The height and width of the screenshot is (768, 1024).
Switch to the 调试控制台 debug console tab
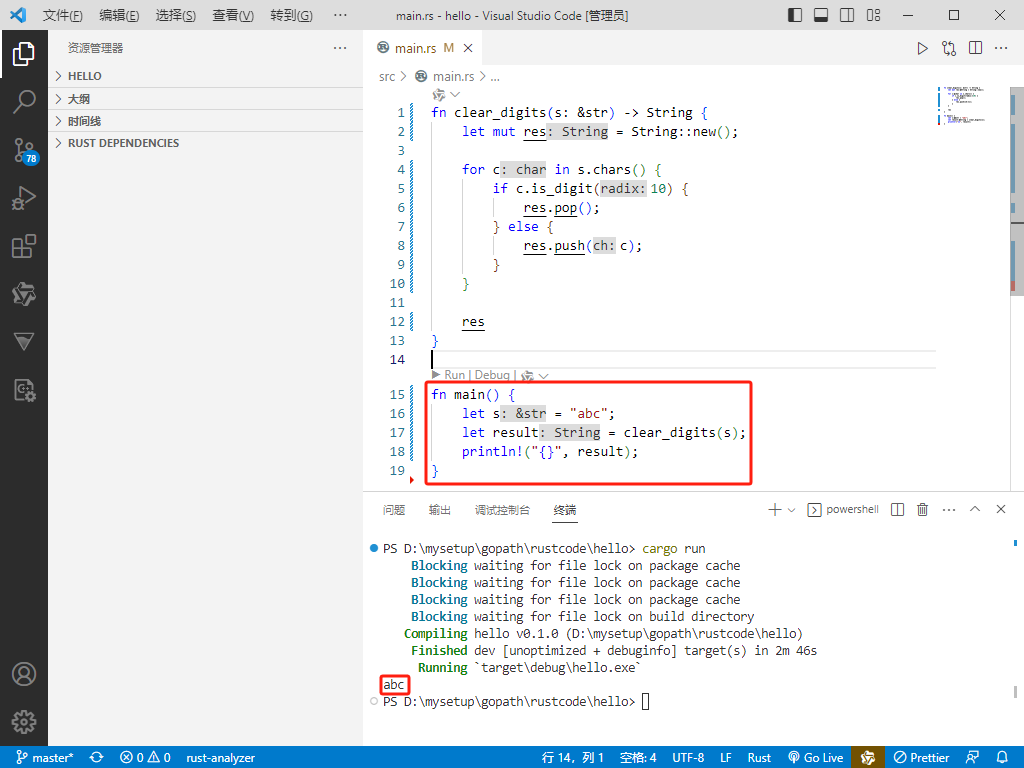[502, 510]
